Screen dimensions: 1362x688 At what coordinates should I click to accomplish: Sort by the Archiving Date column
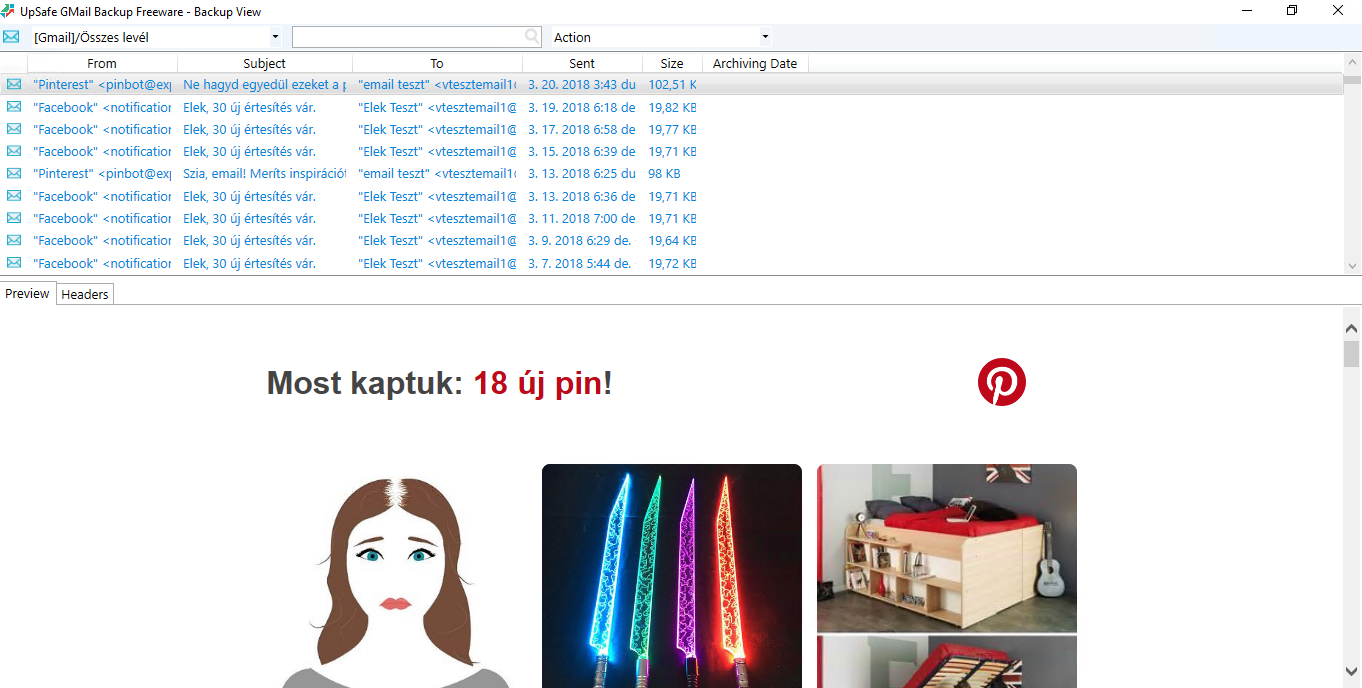tap(755, 63)
